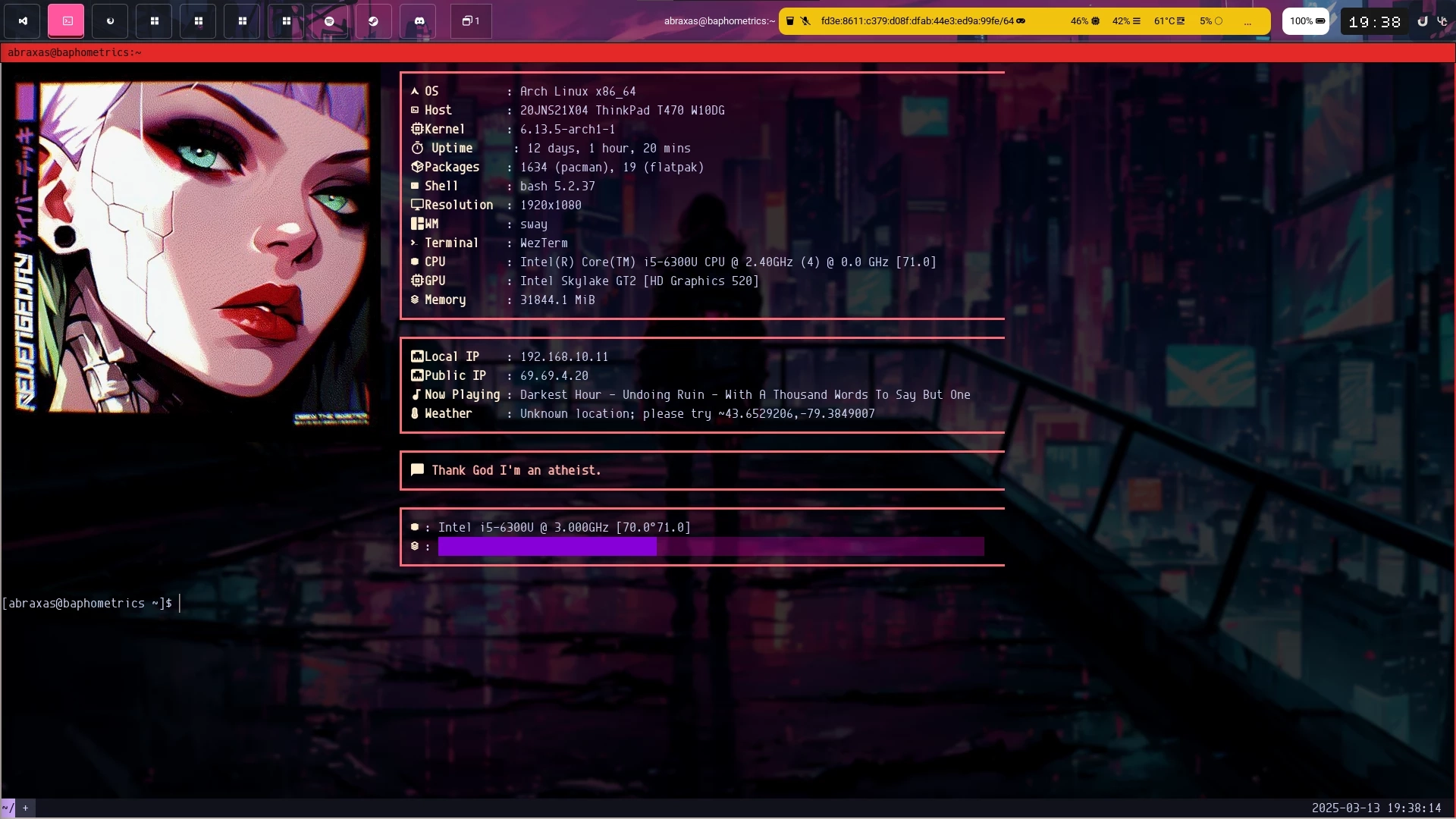
Task: Switch to the VS Code workspace icon
Action: coord(23,21)
